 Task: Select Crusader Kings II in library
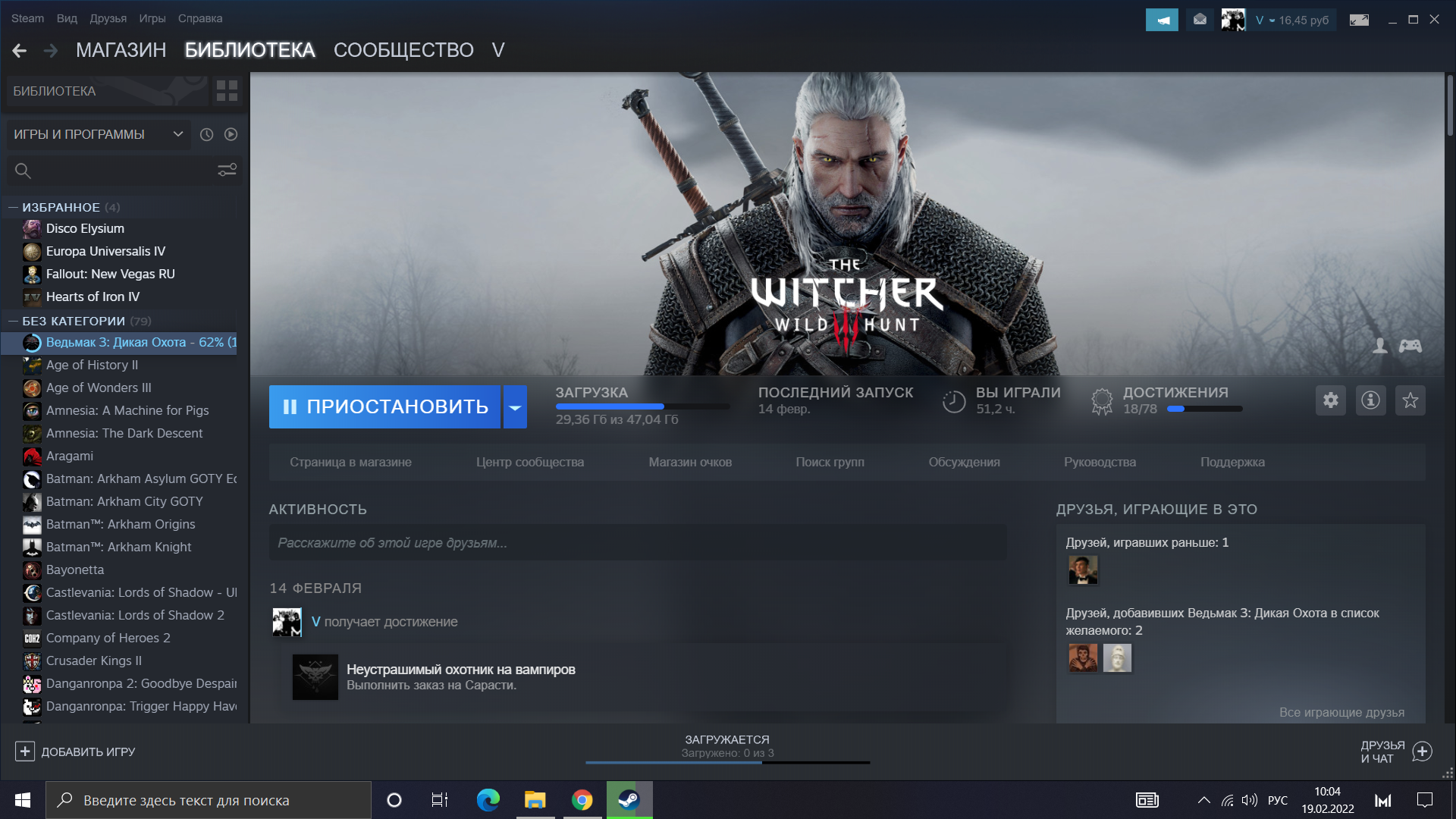(94, 661)
